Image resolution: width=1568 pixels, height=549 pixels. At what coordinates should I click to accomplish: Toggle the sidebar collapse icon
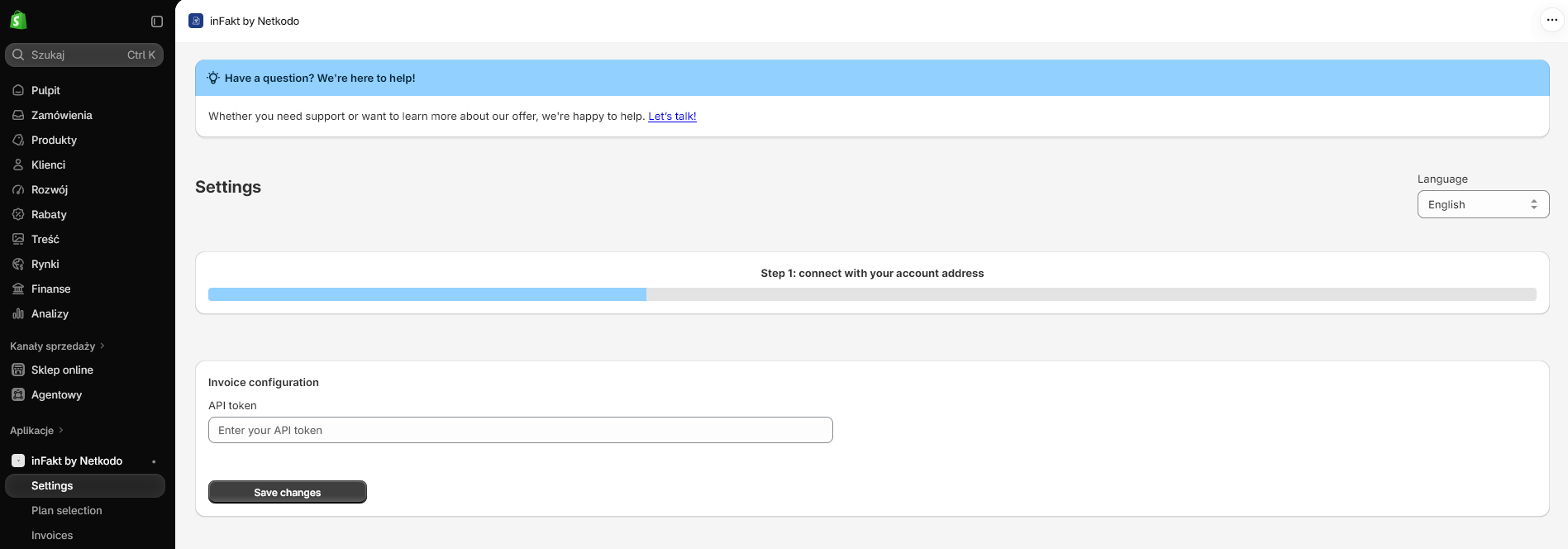click(x=157, y=21)
